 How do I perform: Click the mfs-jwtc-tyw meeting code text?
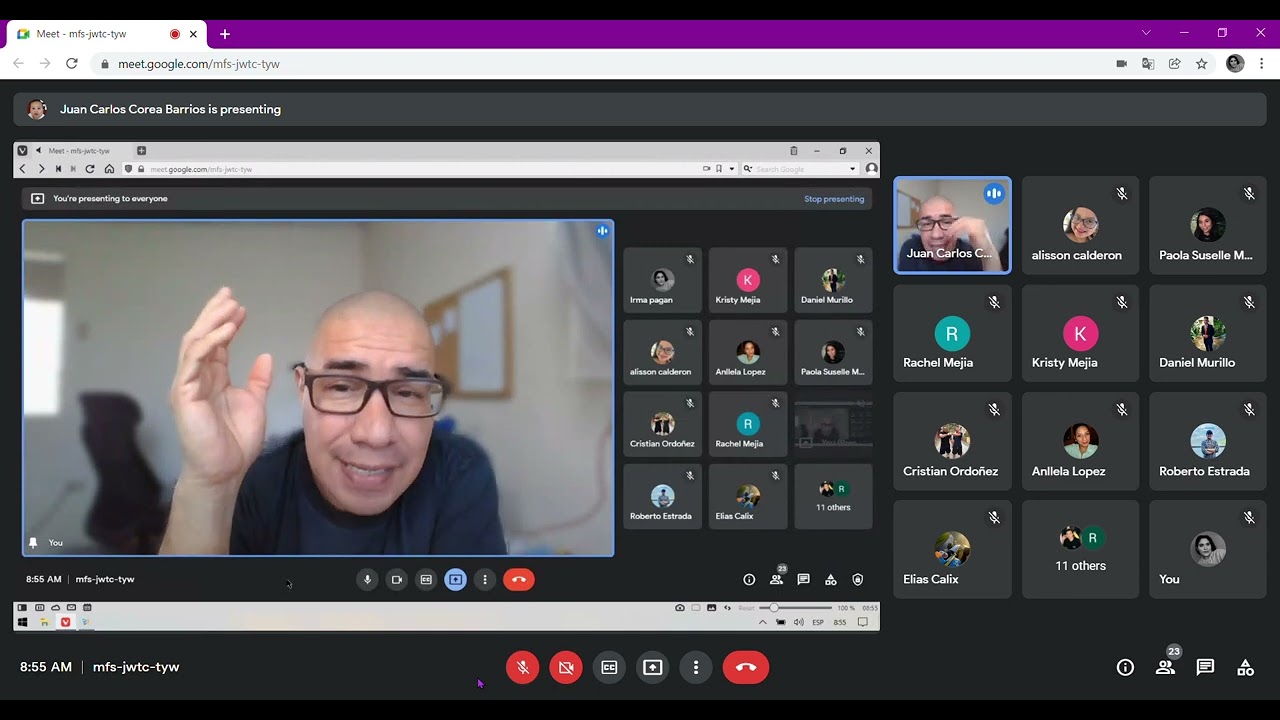[136, 667]
